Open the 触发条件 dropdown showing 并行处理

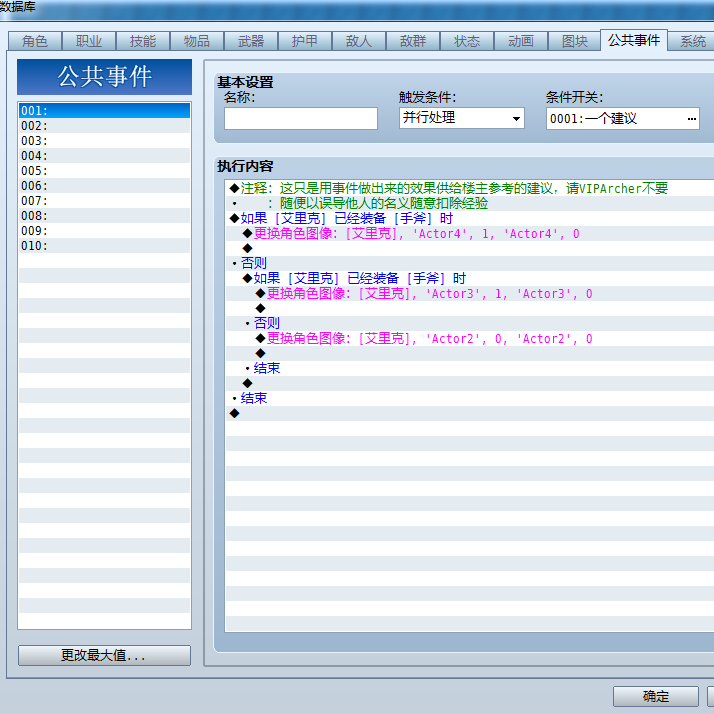pyautogui.click(x=462, y=118)
